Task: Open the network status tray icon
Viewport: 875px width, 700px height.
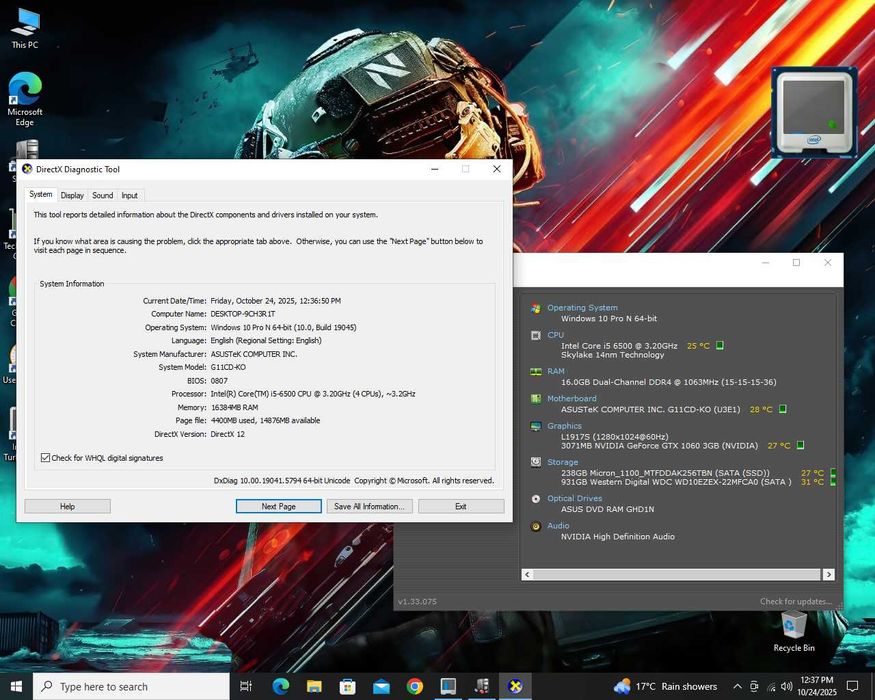Action: [x=771, y=687]
